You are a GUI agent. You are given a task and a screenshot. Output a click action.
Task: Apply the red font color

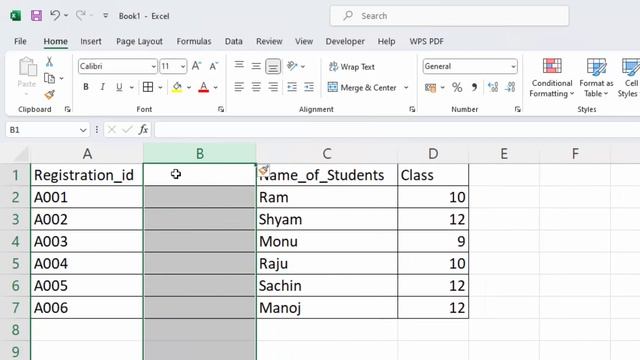tap(204, 87)
